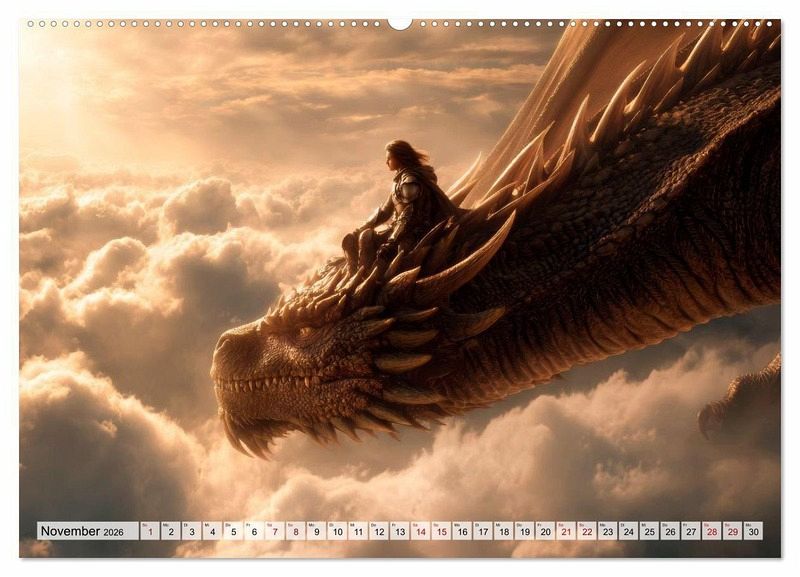Click the red-numbered day 28
Image resolution: width=800 pixels, height=577 pixels.
pos(711,531)
